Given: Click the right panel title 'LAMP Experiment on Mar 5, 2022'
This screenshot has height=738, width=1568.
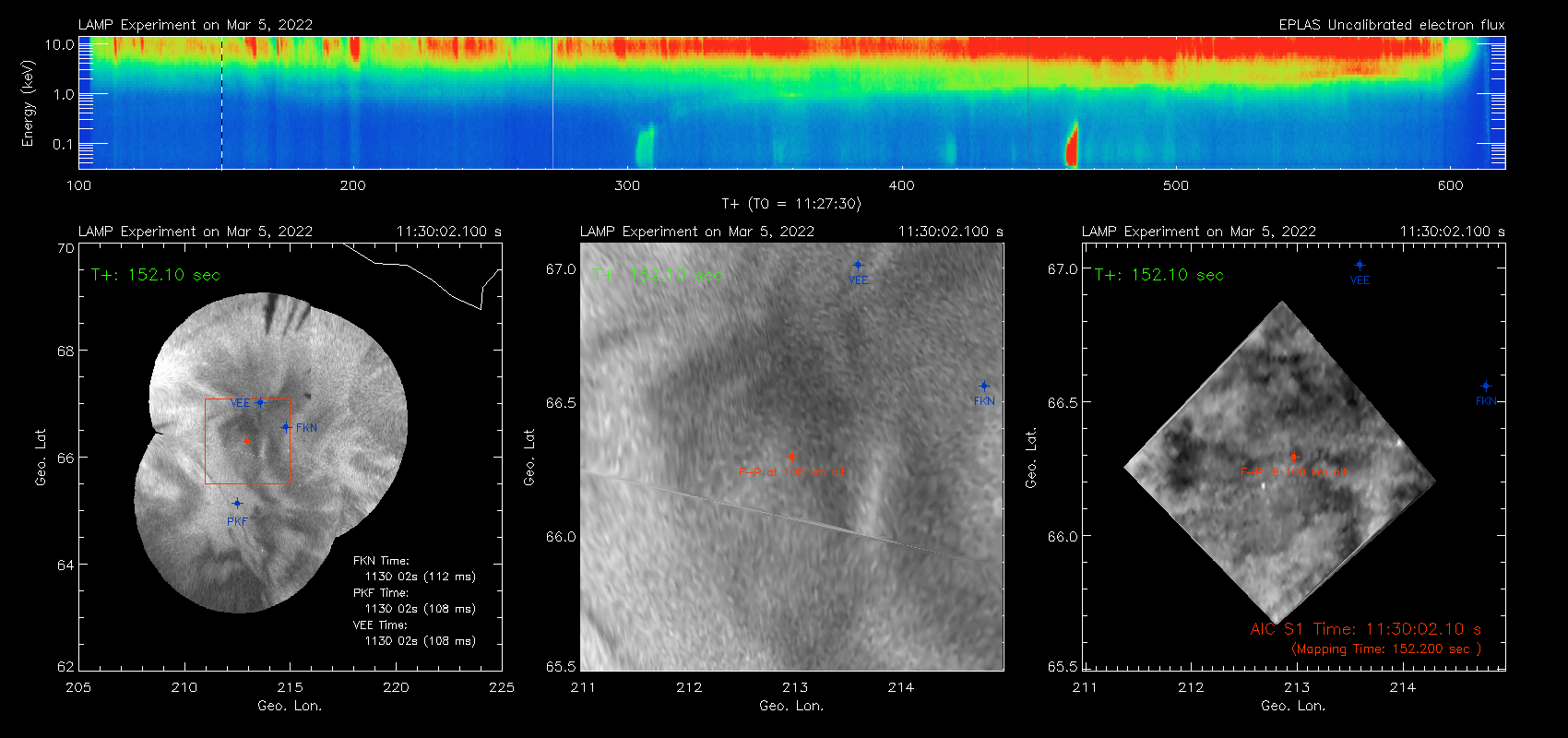Looking at the screenshot, I should point(1199,232).
